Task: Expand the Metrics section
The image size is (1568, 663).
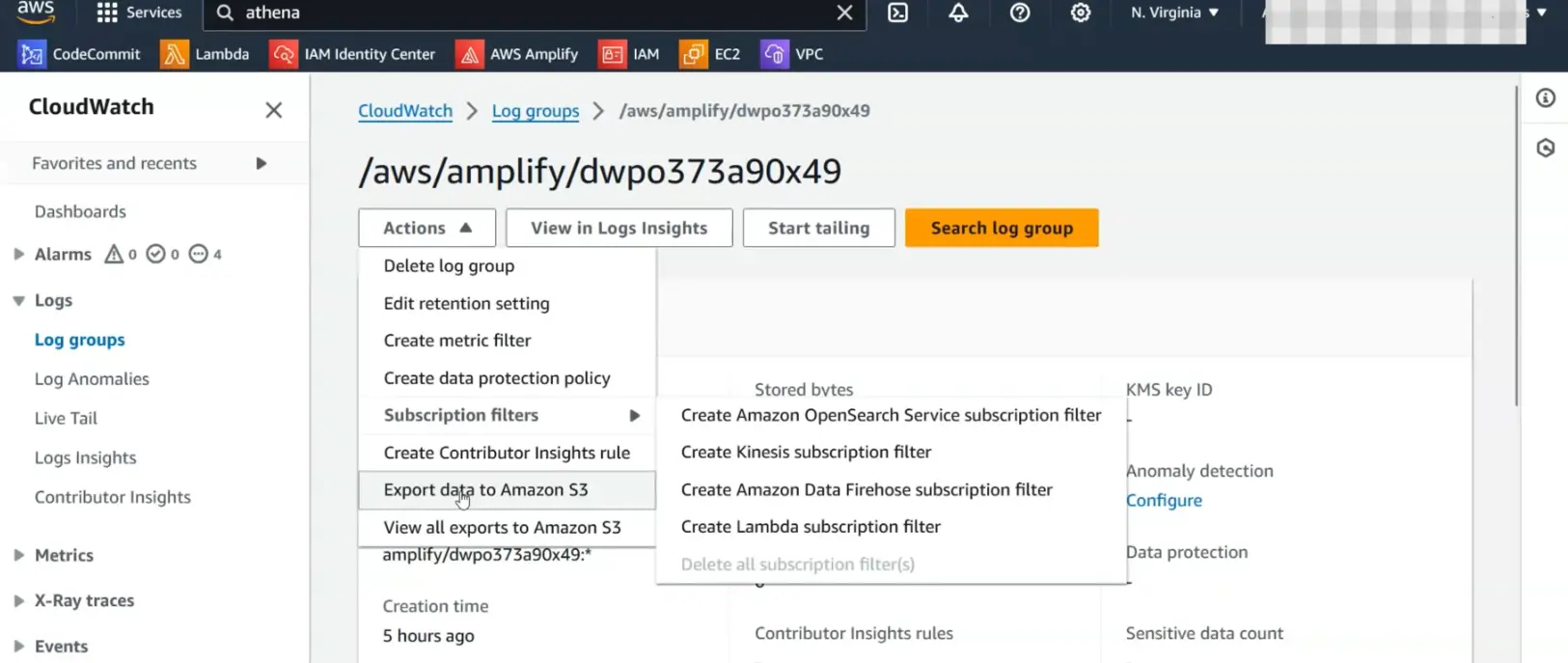Action: coord(18,555)
